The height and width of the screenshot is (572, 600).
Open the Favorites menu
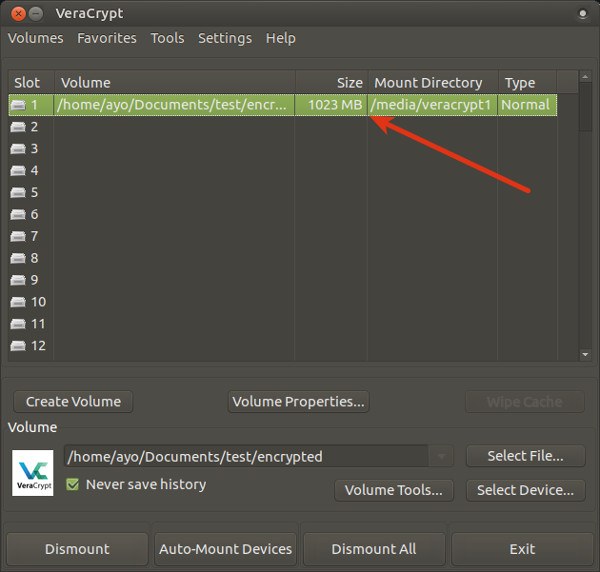tap(107, 38)
